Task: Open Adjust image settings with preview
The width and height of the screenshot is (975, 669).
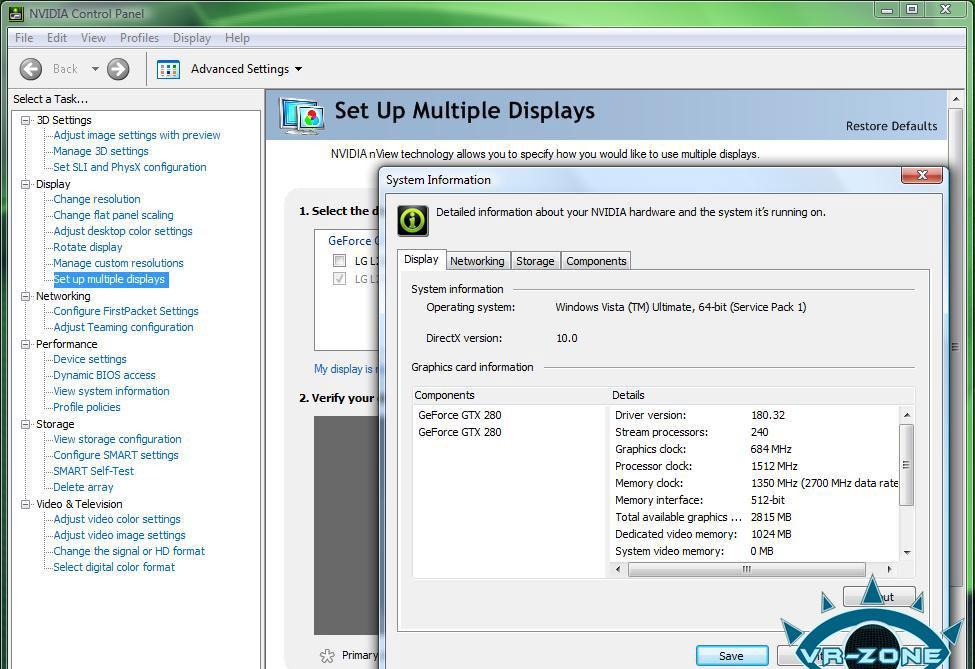Action: point(137,135)
